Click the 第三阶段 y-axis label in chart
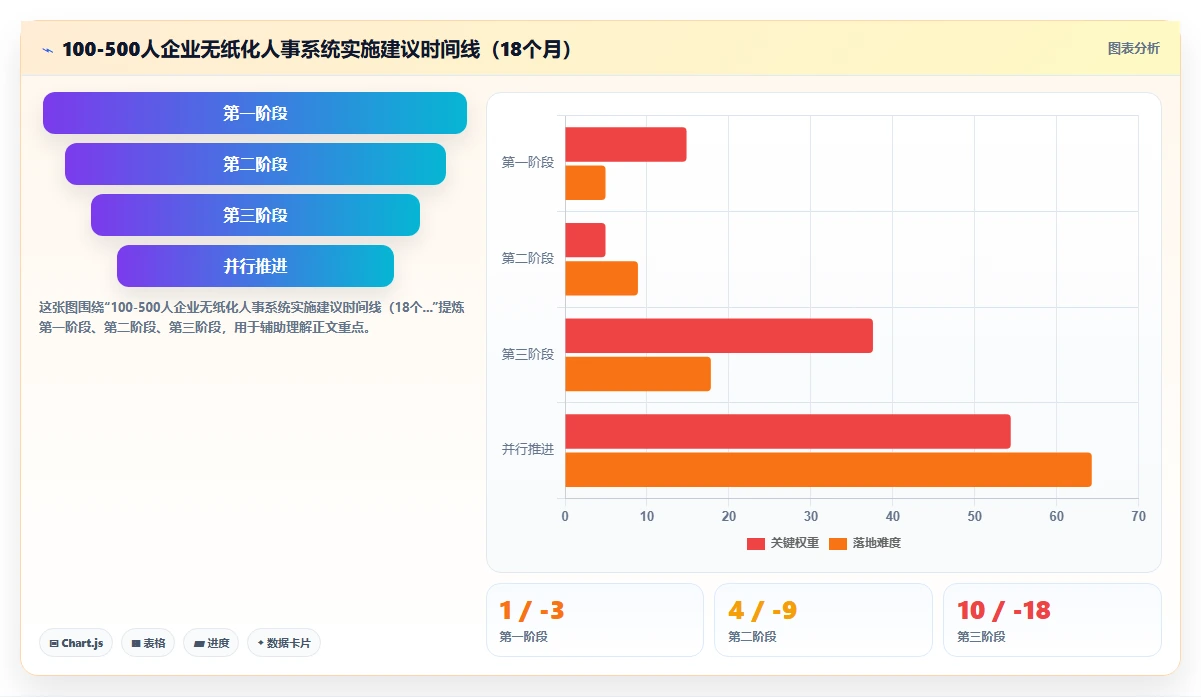The width and height of the screenshot is (1201, 697). point(528,354)
